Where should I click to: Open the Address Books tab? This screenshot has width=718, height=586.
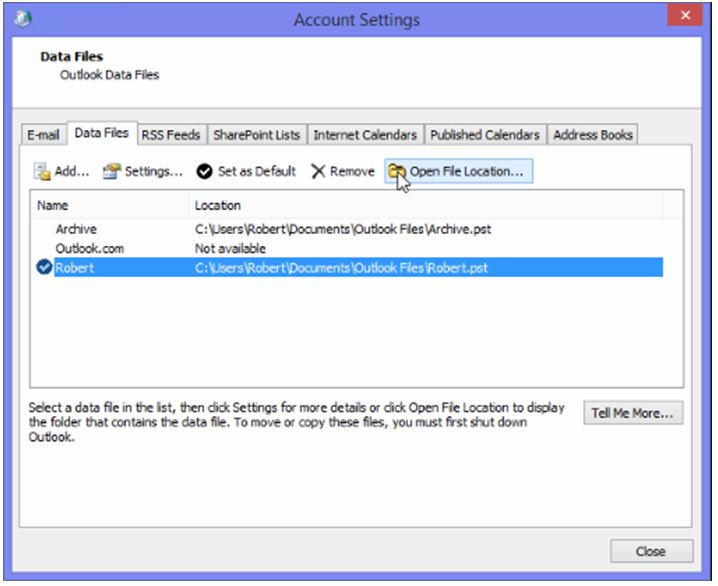[593, 135]
